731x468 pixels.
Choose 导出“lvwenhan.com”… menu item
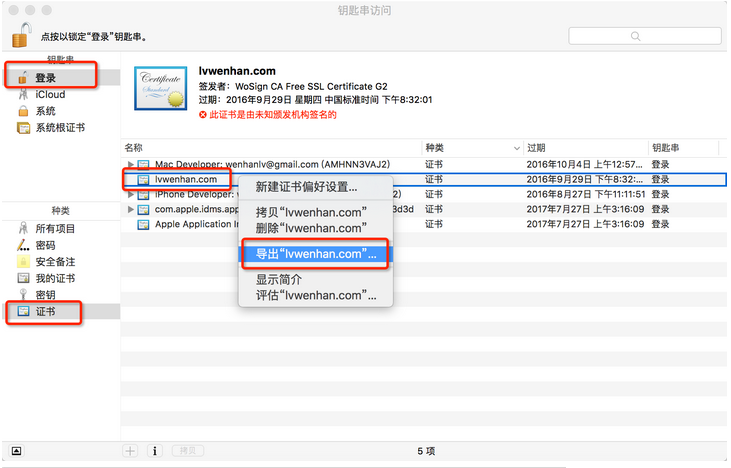click(316, 254)
